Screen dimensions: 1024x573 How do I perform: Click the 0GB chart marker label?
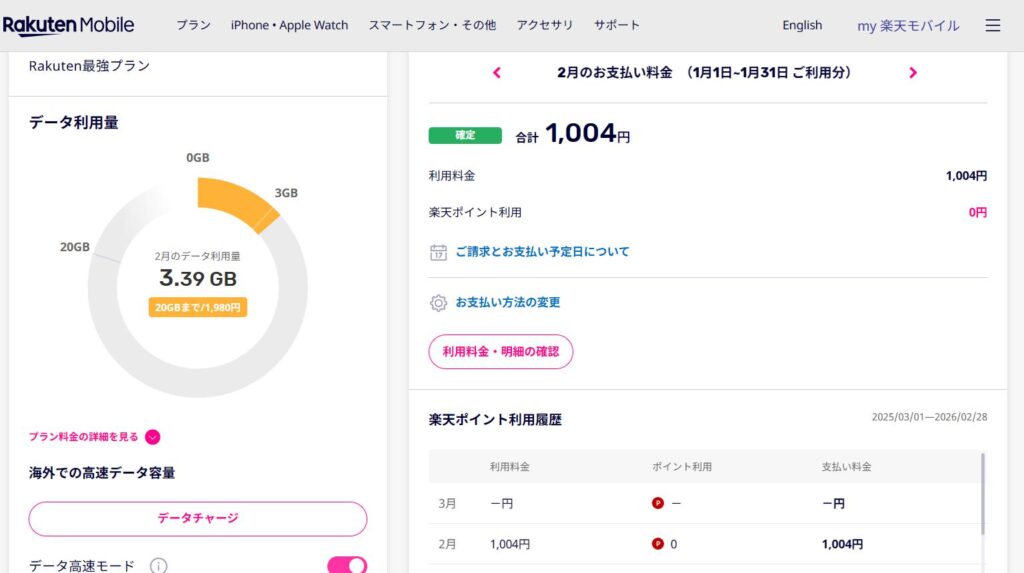[x=198, y=157]
